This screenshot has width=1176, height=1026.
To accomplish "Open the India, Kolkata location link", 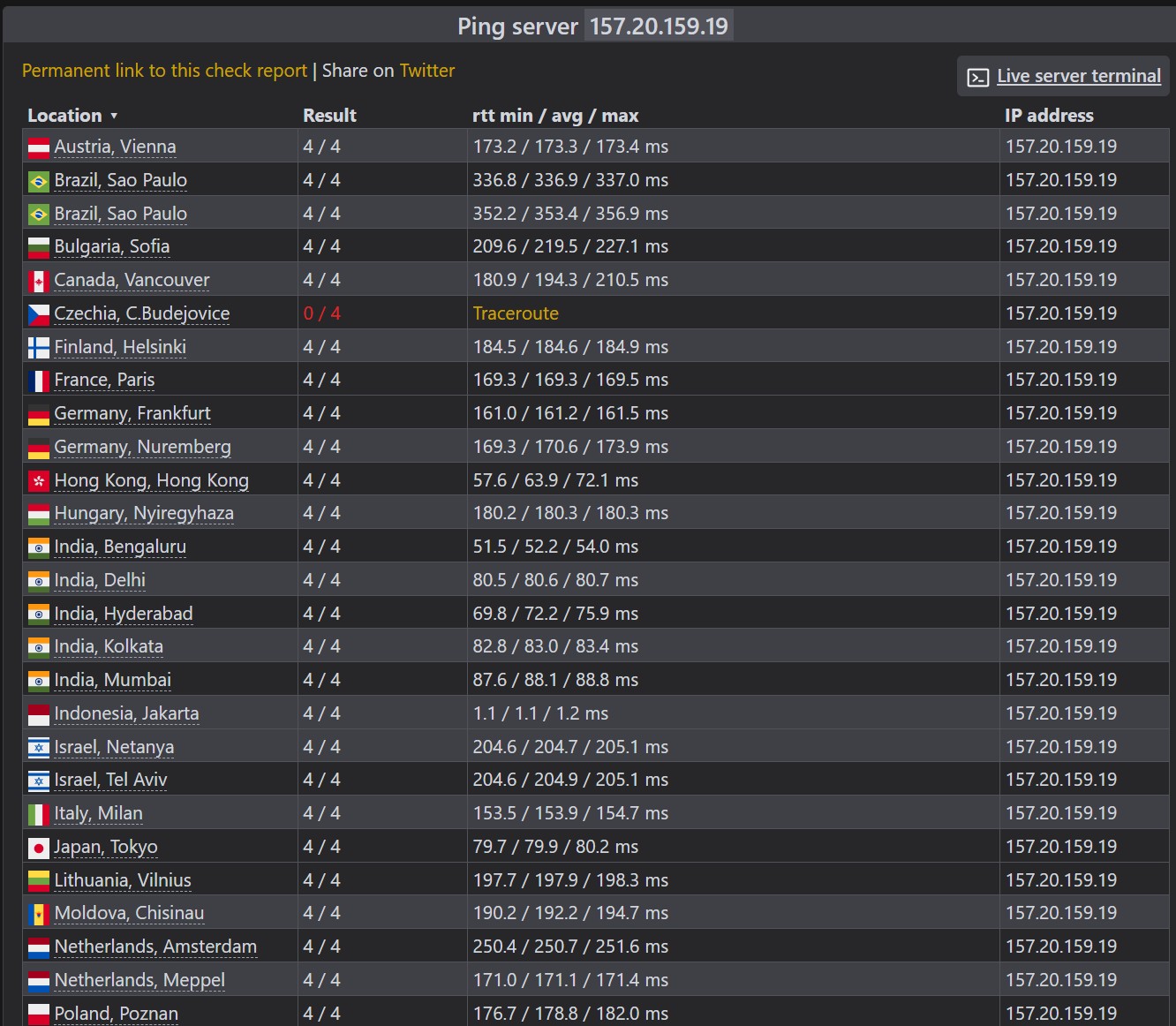I will point(109,646).
